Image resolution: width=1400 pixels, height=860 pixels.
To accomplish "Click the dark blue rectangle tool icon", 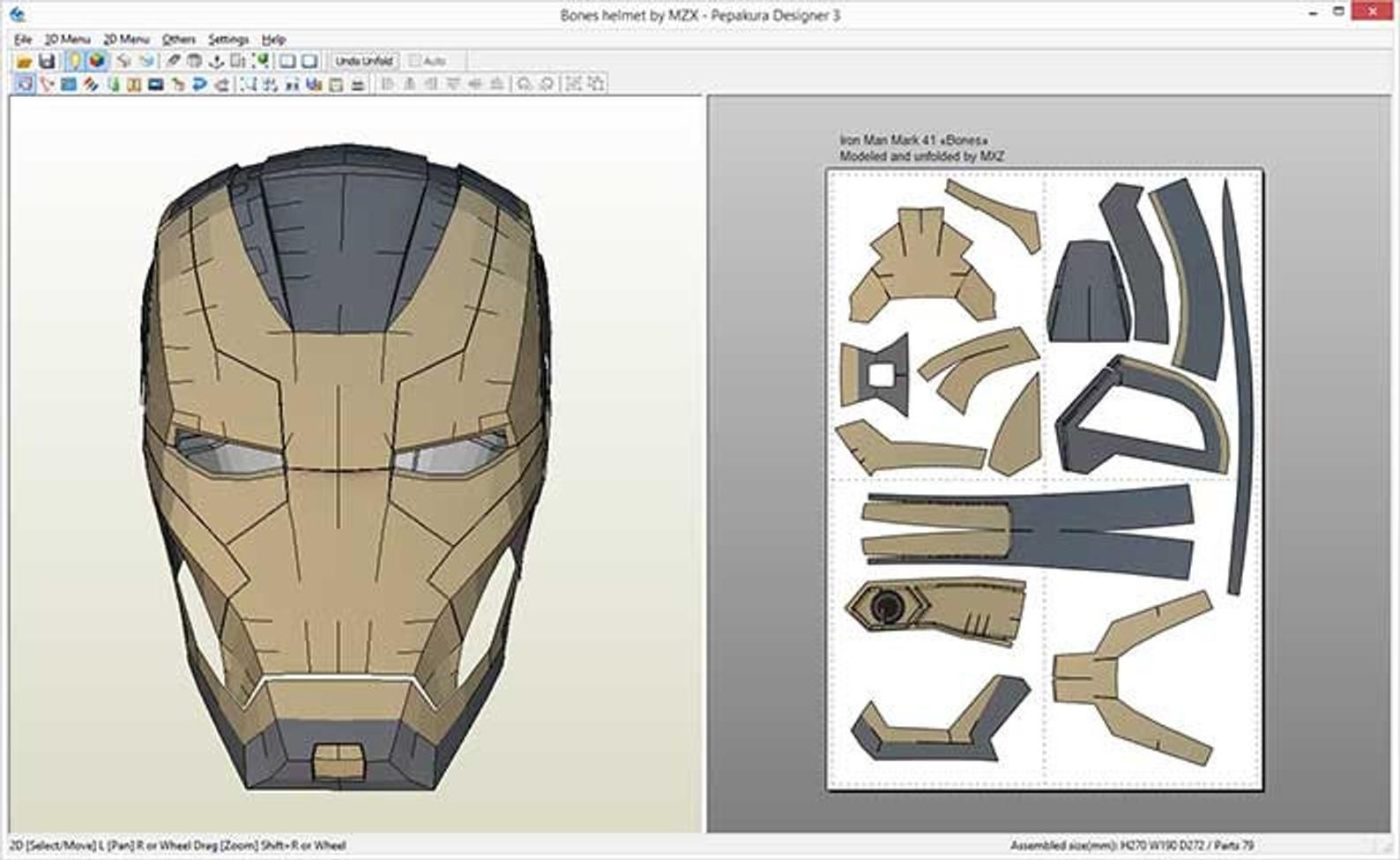I will coord(156,85).
